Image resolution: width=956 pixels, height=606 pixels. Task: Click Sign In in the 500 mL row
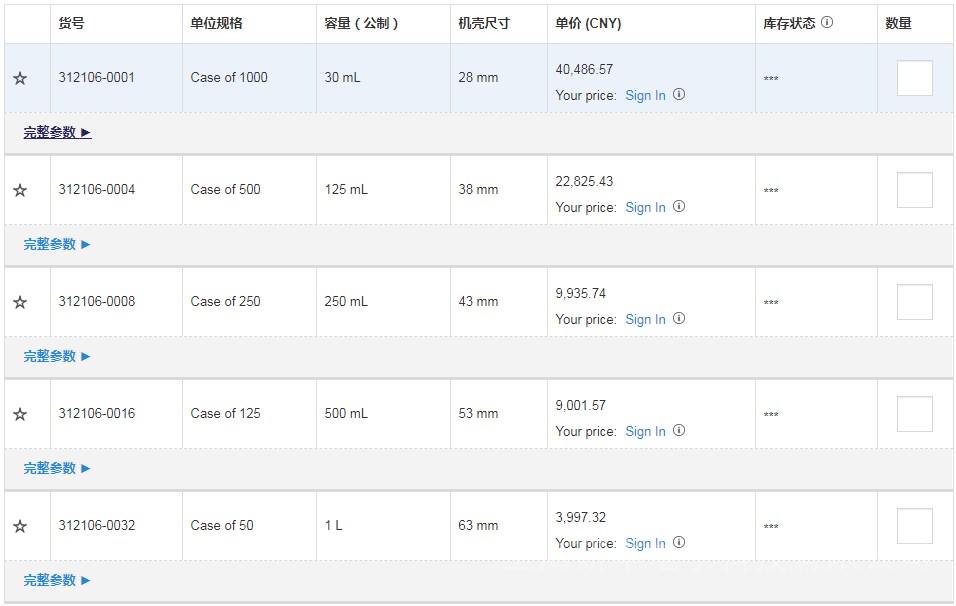click(x=645, y=431)
